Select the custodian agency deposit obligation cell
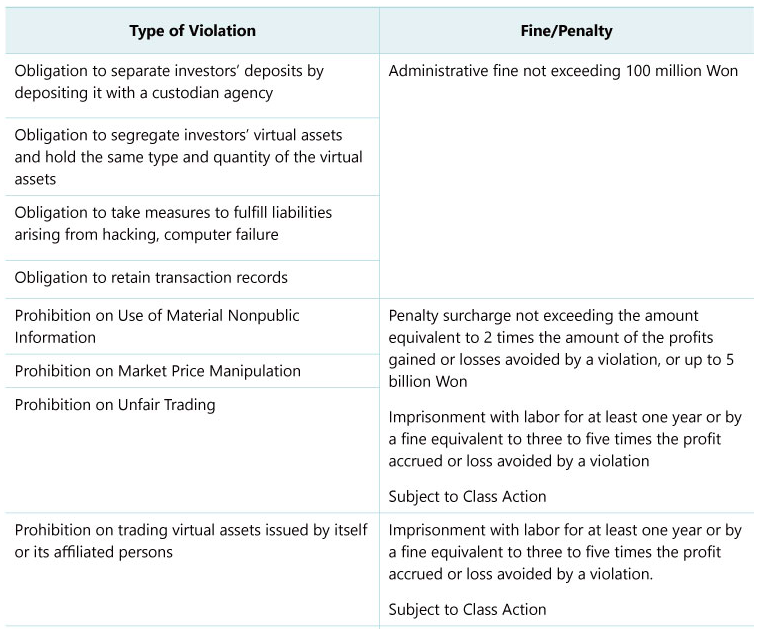The image size is (776, 629). click(x=169, y=82)
